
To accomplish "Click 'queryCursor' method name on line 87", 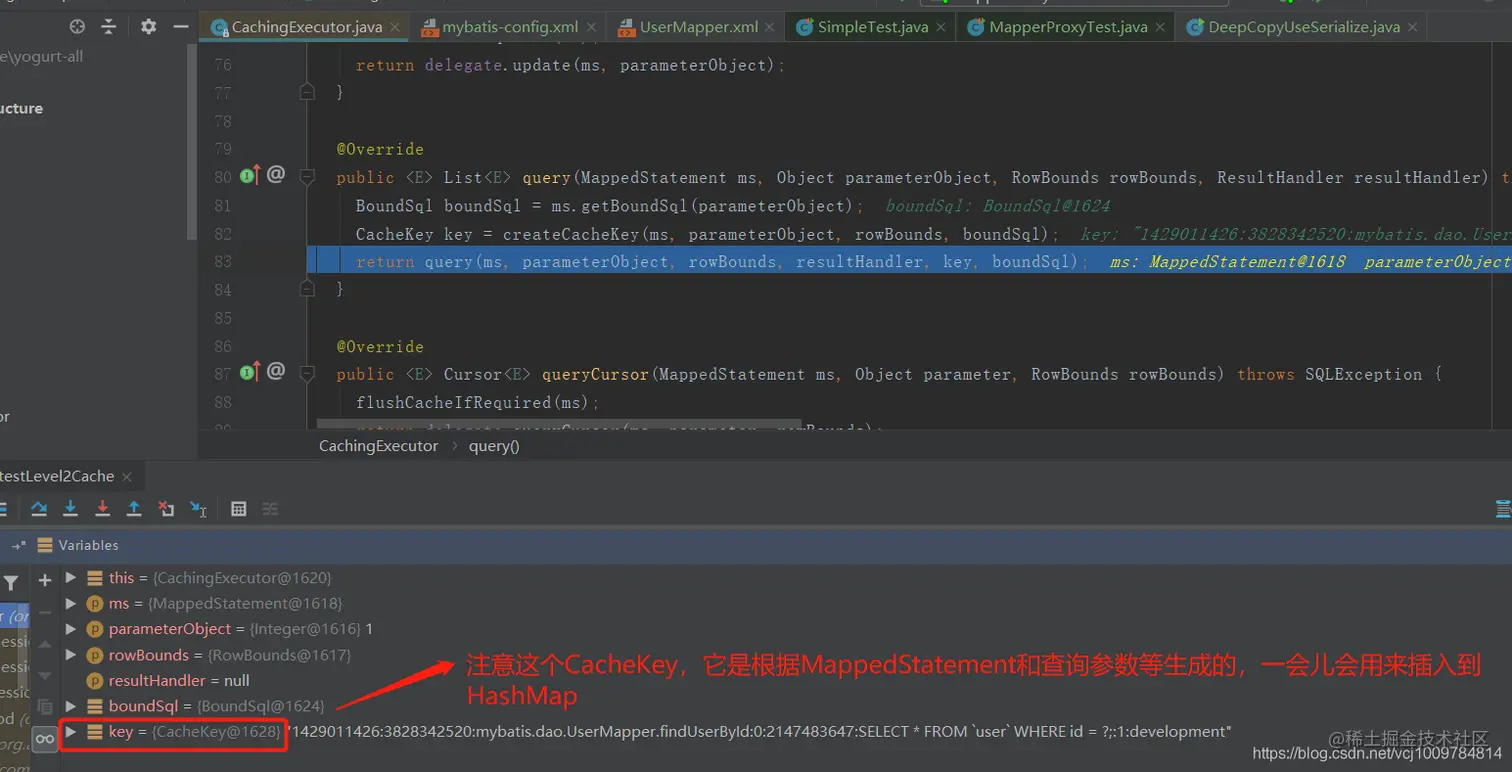I will [x=596, y=374].
